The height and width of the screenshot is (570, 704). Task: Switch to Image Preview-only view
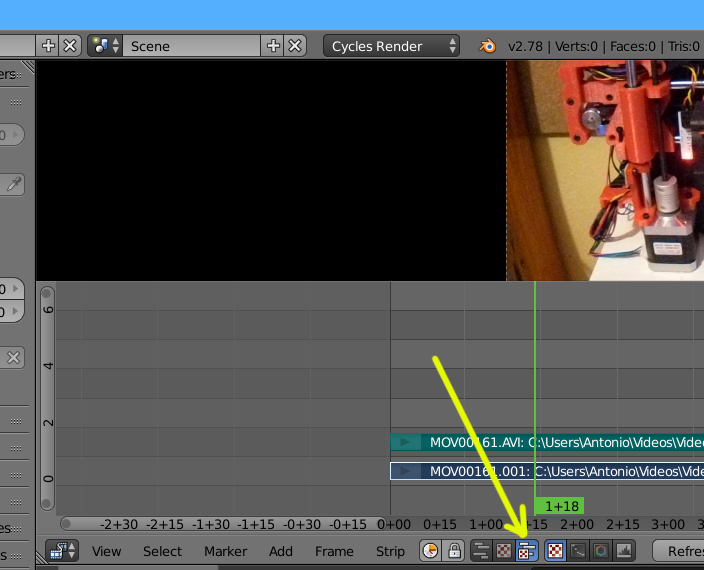pos(504,551)
